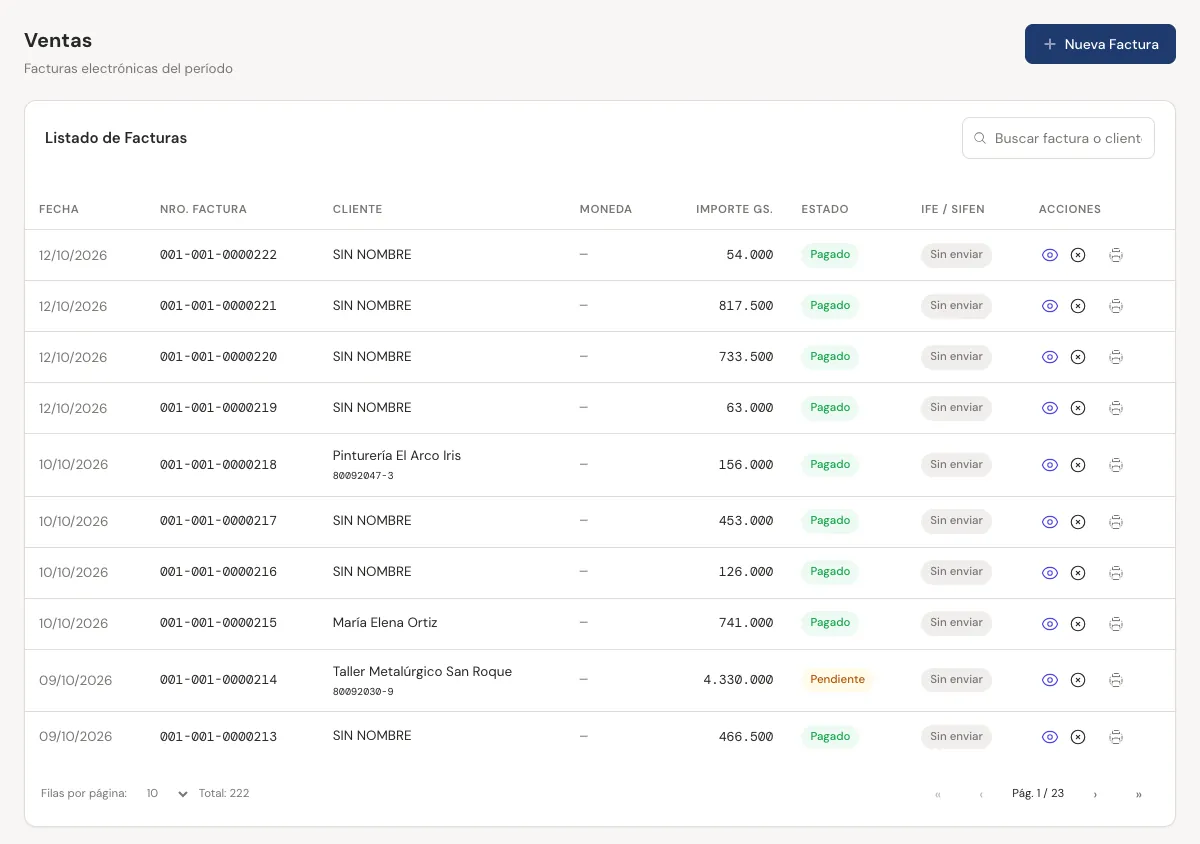View invoice 001-001-0000217

(x=1050, y=522)
